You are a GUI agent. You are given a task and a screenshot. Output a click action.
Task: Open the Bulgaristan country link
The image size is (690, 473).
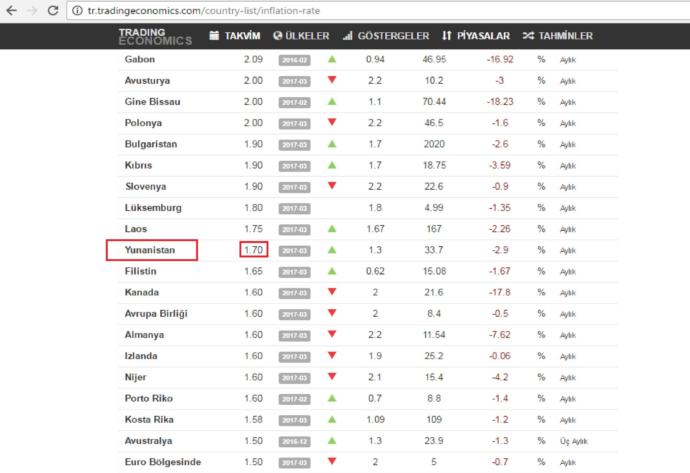tap(150, 144)
